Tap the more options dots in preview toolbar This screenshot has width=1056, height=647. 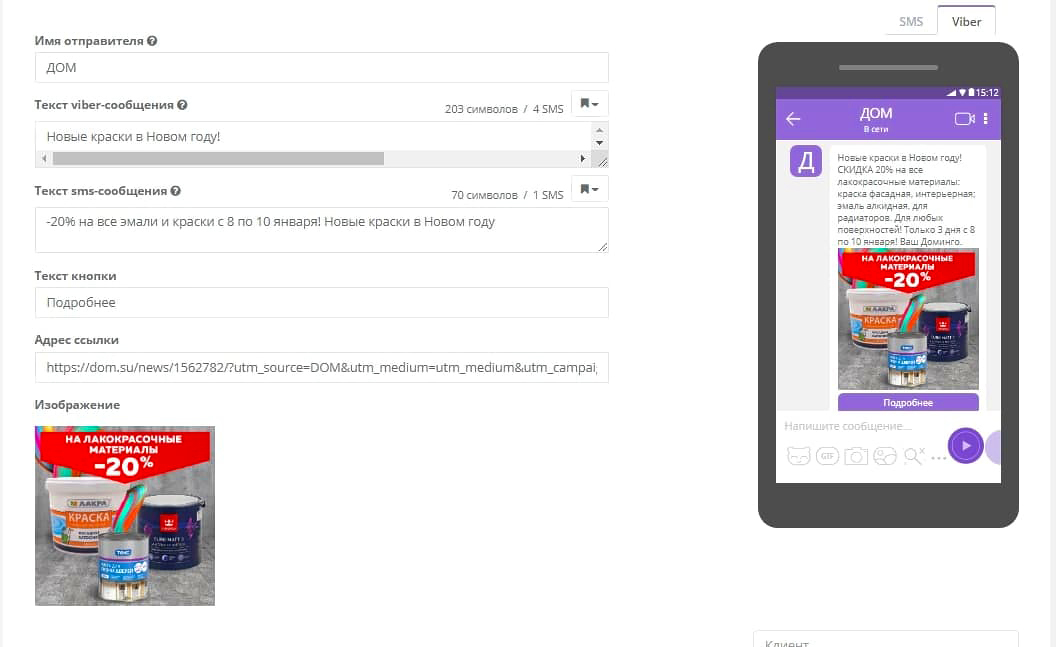click(939, 458)
